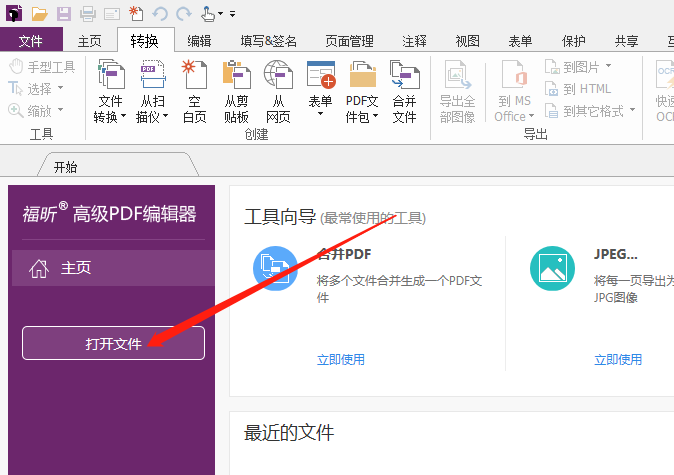Open the 文件 menu
The image size is (674, 475).
tap(31, 41)
